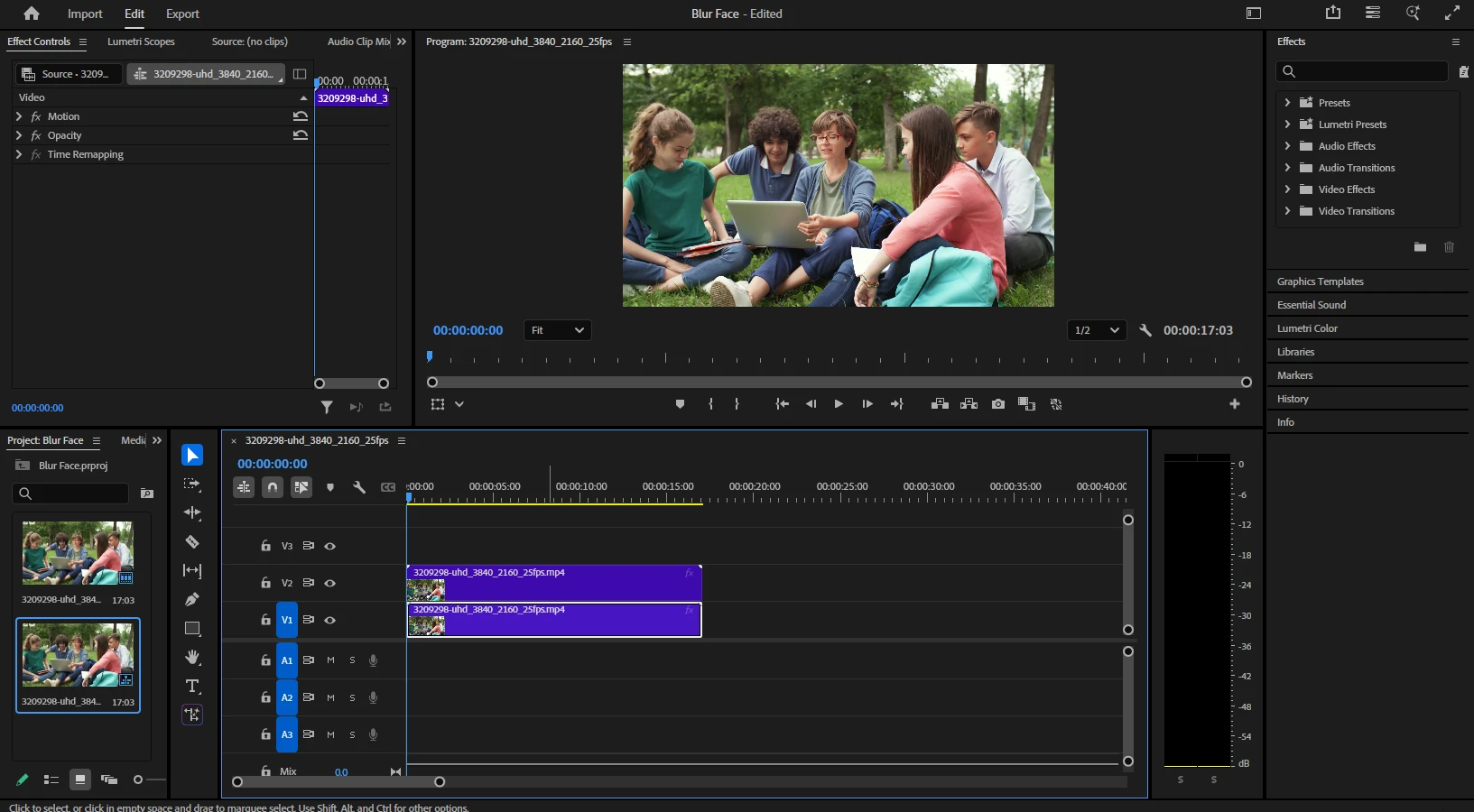Select the Hand tool
1474x812 pixels.
[192, 657]
